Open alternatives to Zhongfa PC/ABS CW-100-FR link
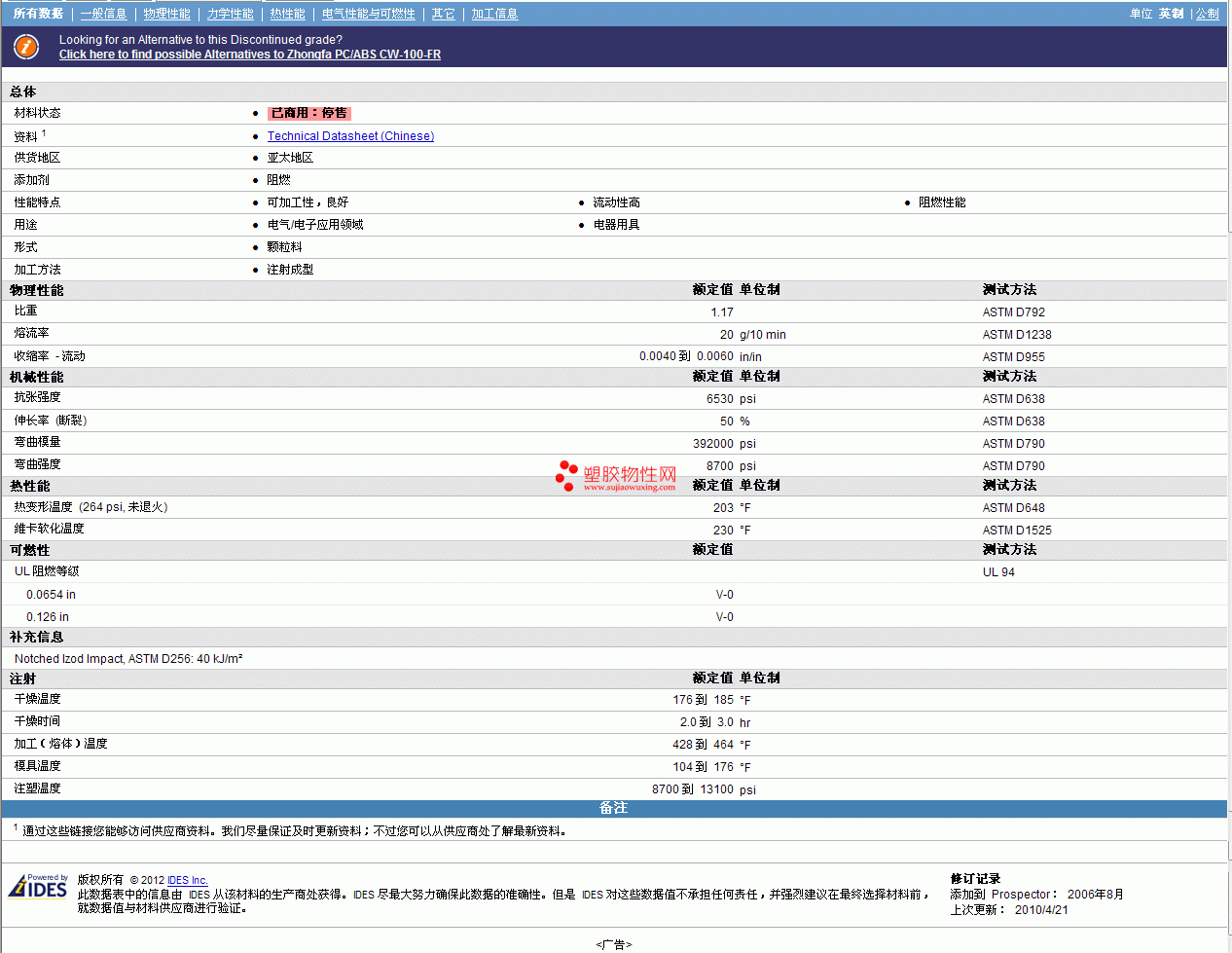1232x953 pixels. (x=250, y=55)
